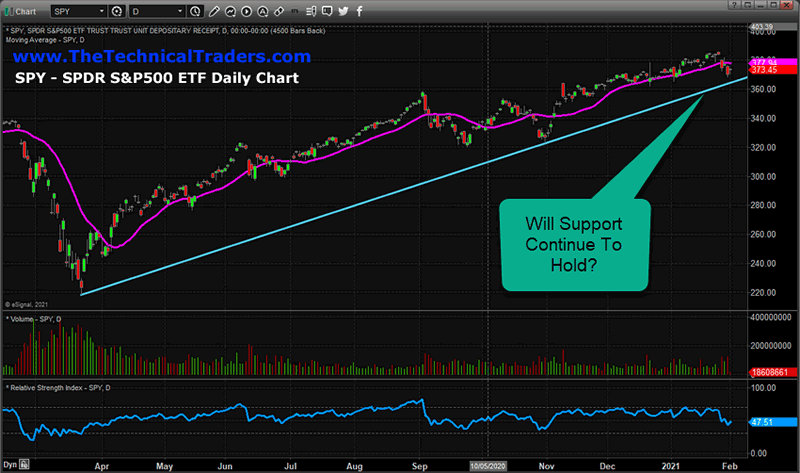Click the eraser tool icon
800x473 pixels.
pyautogui.click(x=279, y=11)
